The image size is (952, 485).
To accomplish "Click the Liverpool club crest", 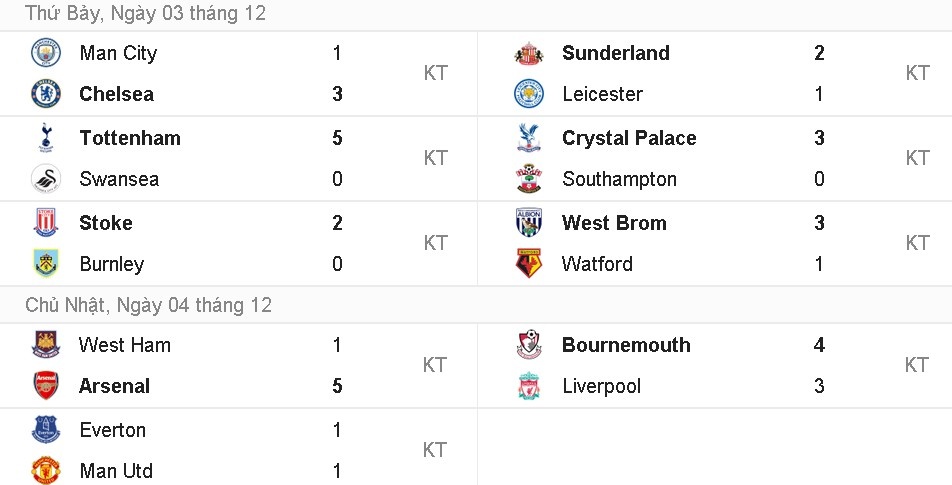I will click(x=528, y=386).
